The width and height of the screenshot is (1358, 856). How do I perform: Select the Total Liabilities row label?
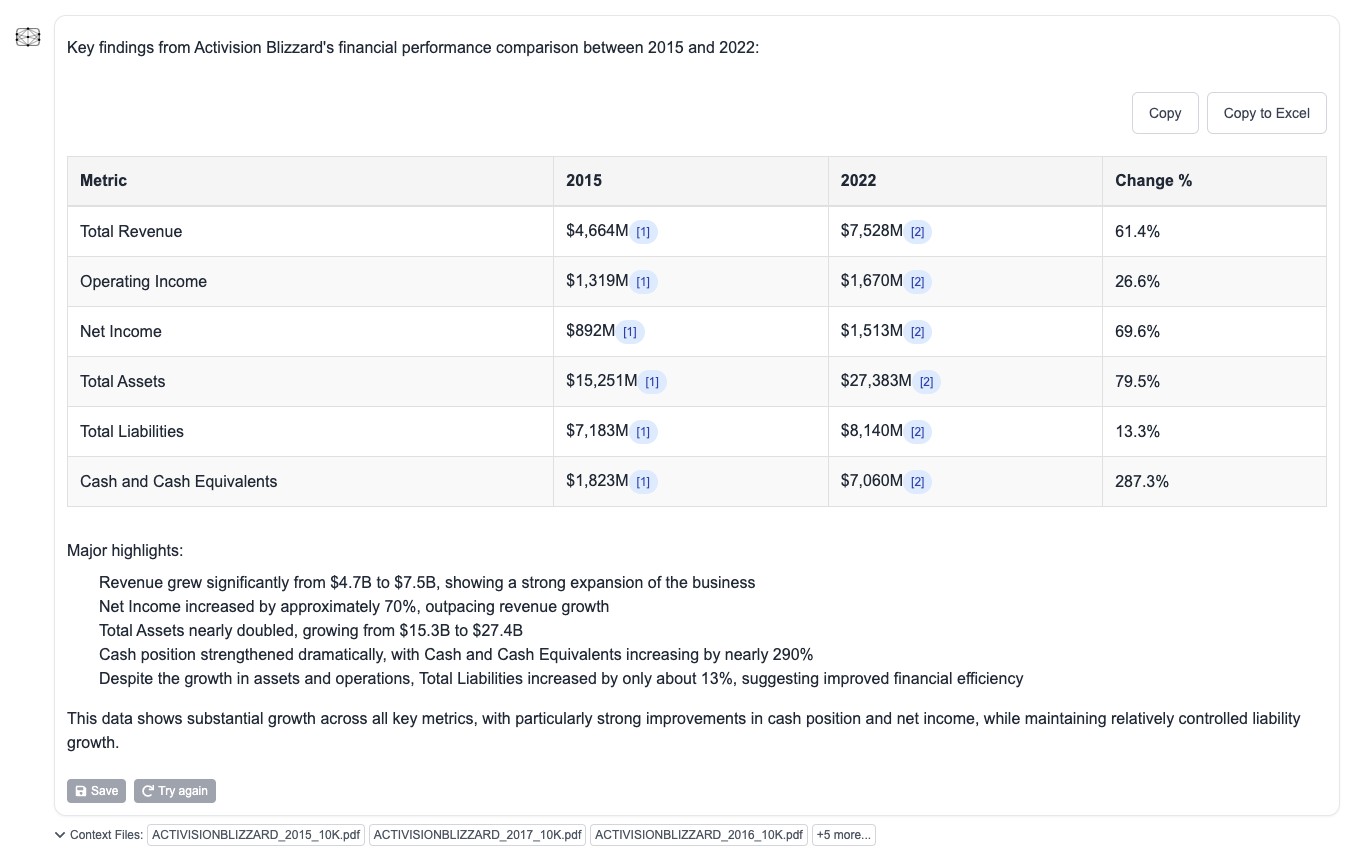coord(132,431)
